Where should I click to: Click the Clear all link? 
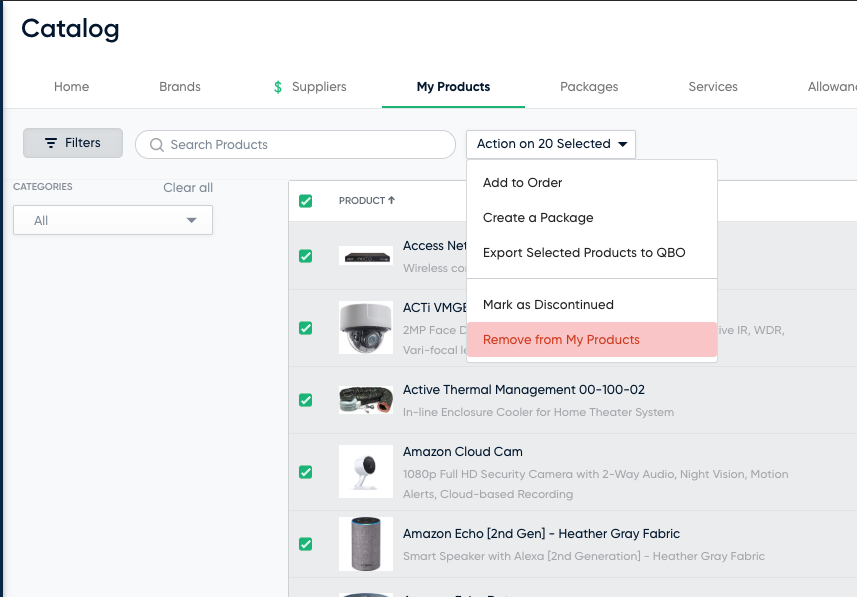(x=188, y=188)
